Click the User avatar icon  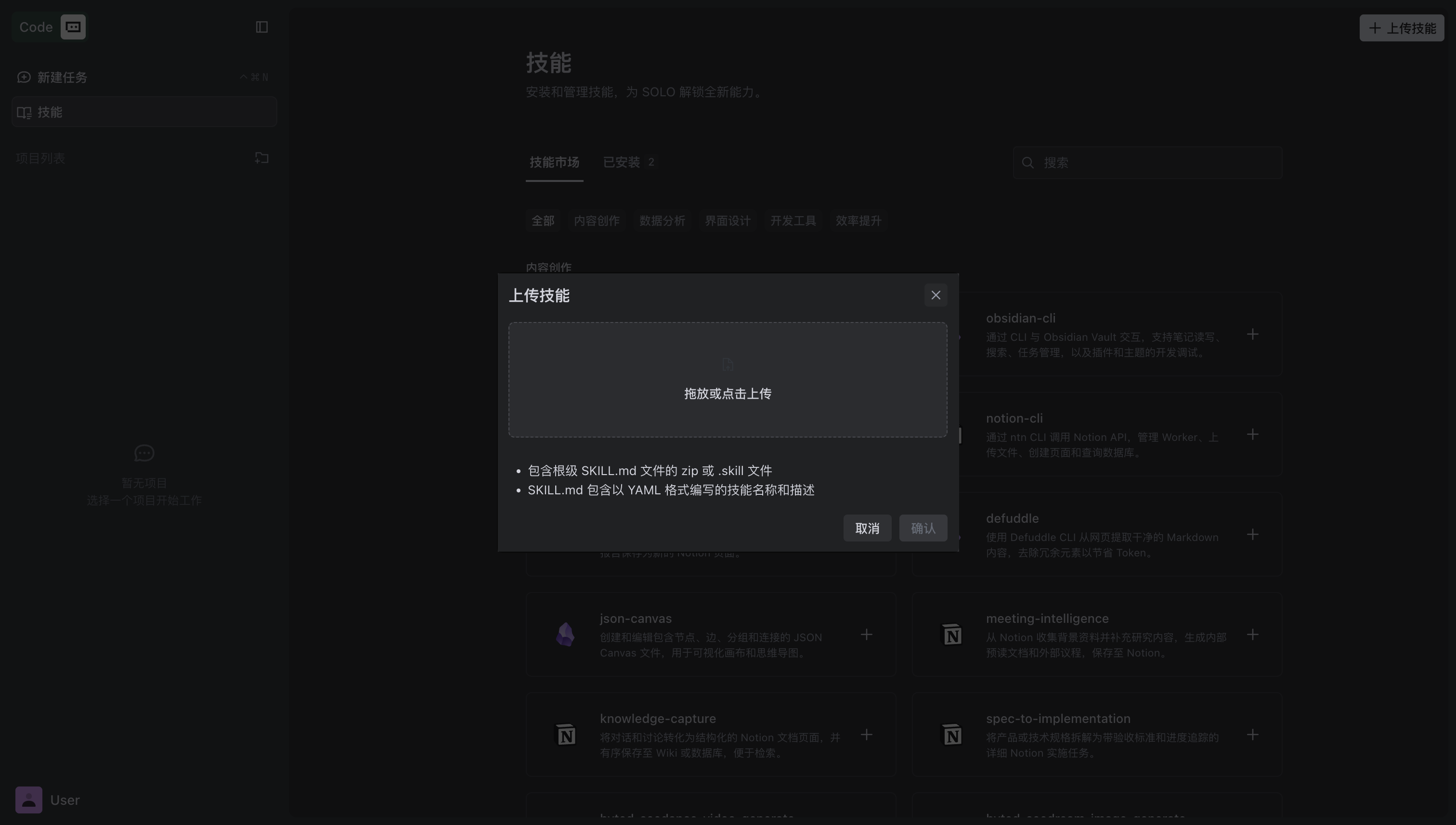29,800
